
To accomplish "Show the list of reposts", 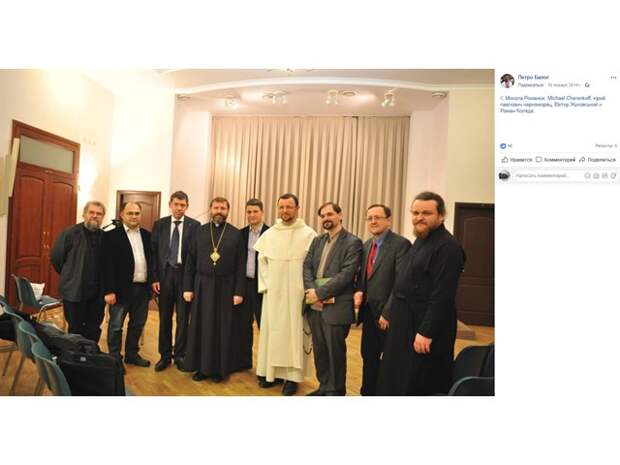I will coord(606,146).
